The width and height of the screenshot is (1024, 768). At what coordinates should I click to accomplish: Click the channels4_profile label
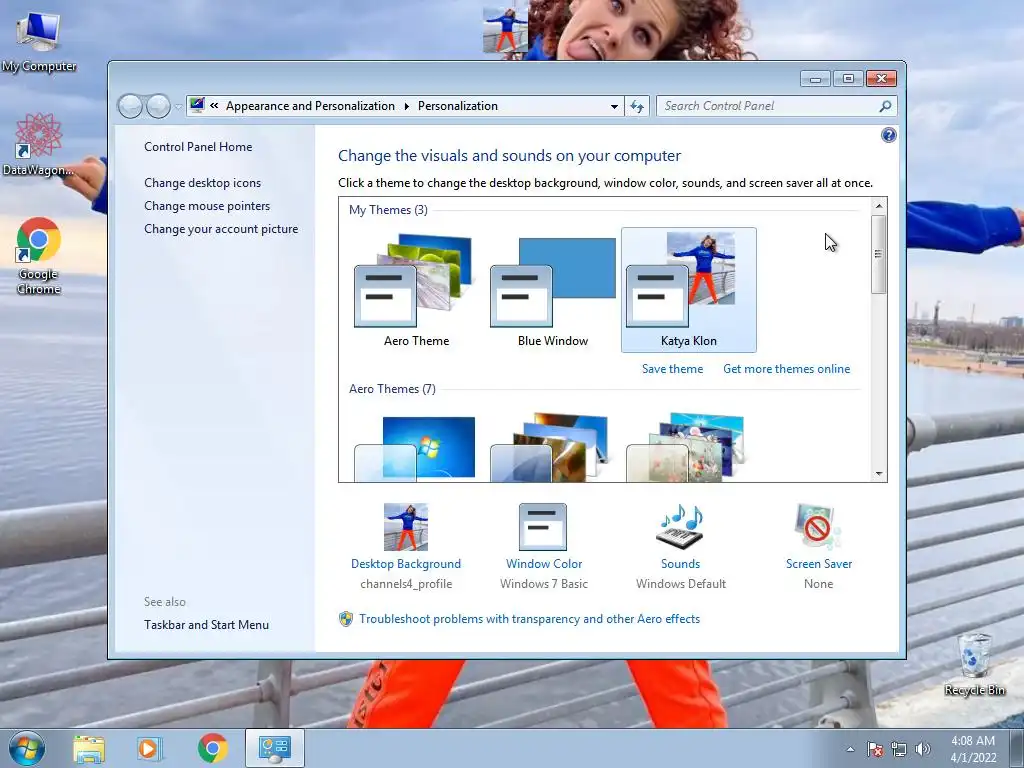pyautogui.click(x=406, y=584)
